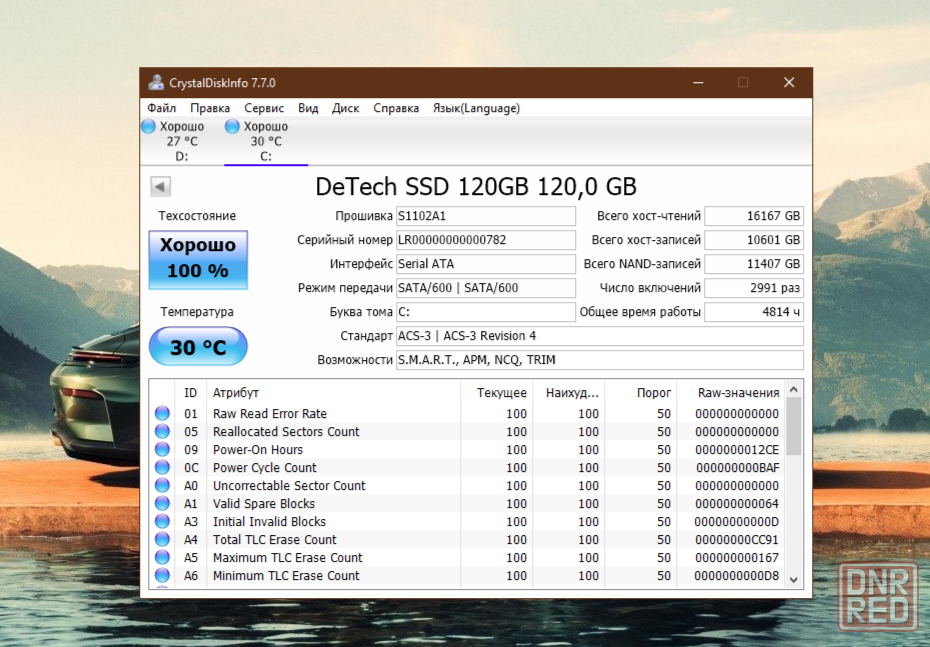Image resolution: width=930 pixels, height=647 pixels.
Task: Click status orb for Raw Read Error Rate
Action: (x=162, y=414)
